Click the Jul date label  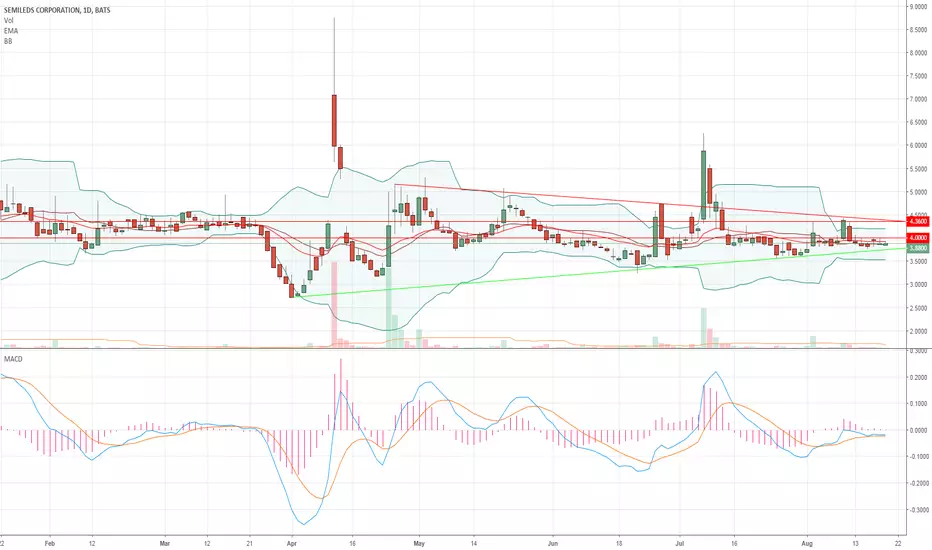679,543
